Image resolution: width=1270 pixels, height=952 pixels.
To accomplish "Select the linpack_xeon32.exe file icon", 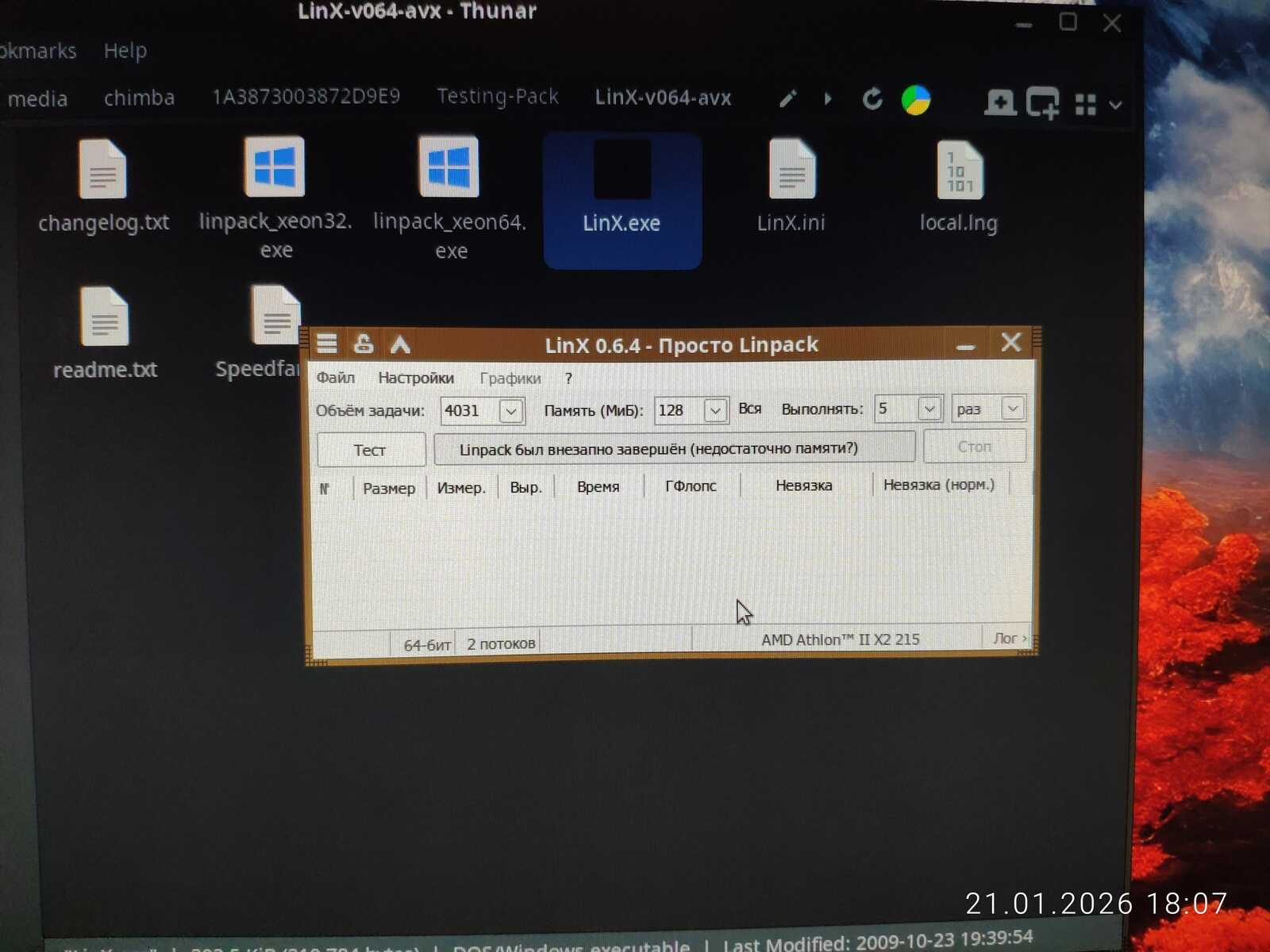I will click(x=275, y=167).
